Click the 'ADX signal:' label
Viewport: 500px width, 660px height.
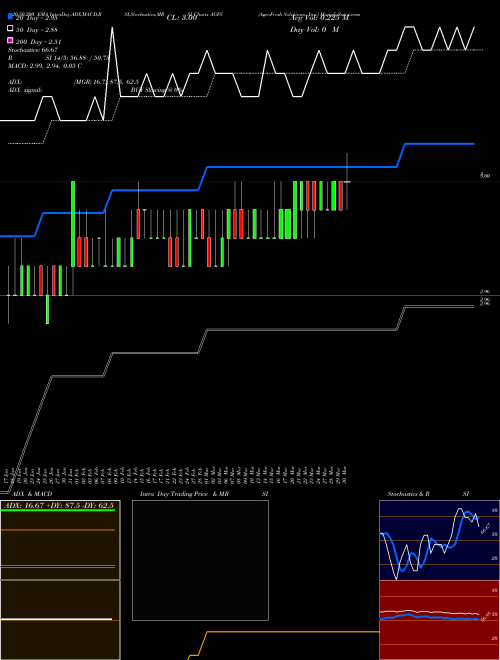25,90
